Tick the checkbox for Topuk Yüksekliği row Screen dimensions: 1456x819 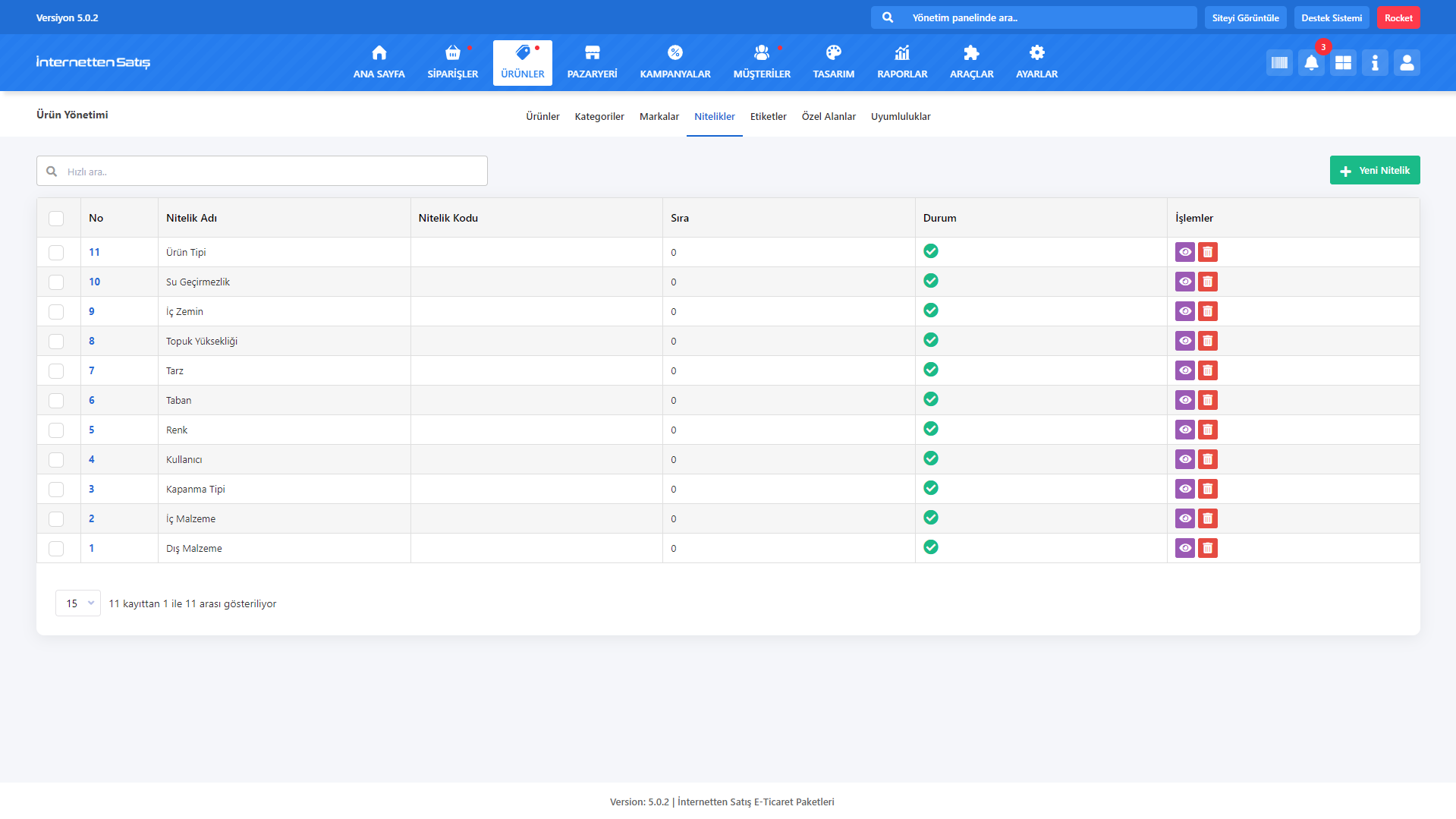click(x=56, y=342)
